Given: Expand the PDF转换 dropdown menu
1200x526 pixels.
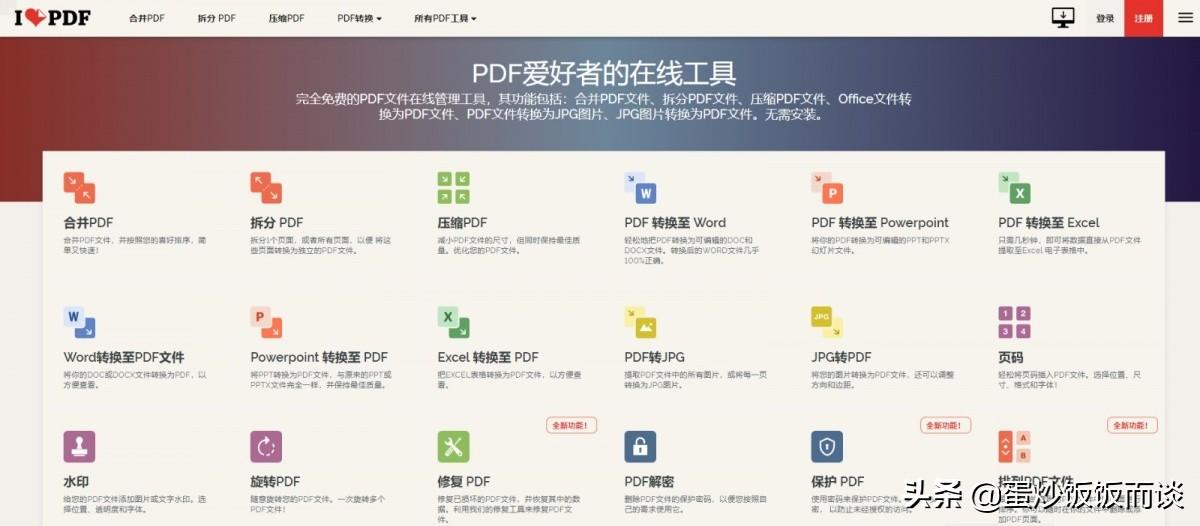Looking at the screenshot, I should click(x=360, y=18).
